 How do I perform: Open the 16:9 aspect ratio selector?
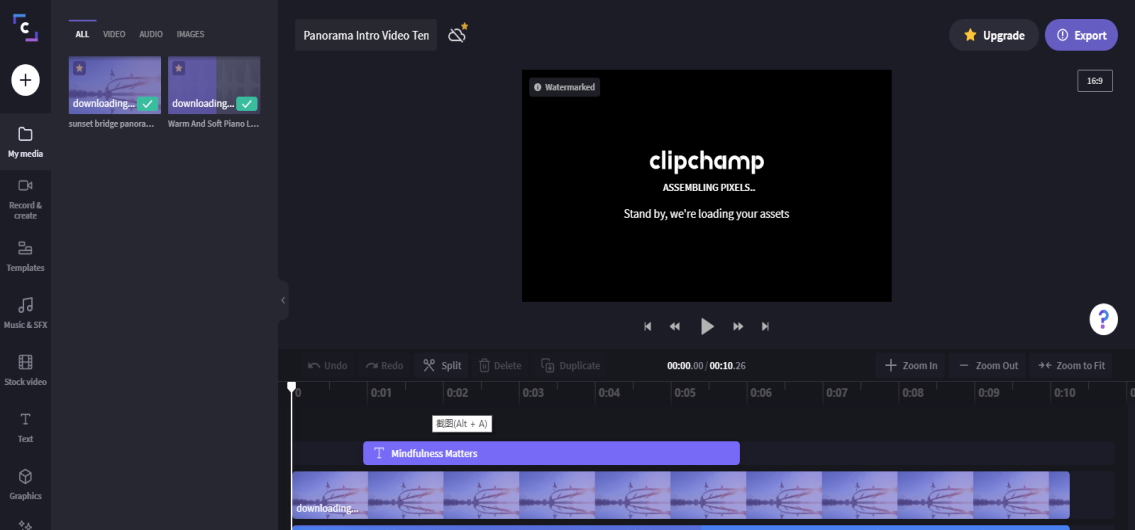[x=1094, y=80]
